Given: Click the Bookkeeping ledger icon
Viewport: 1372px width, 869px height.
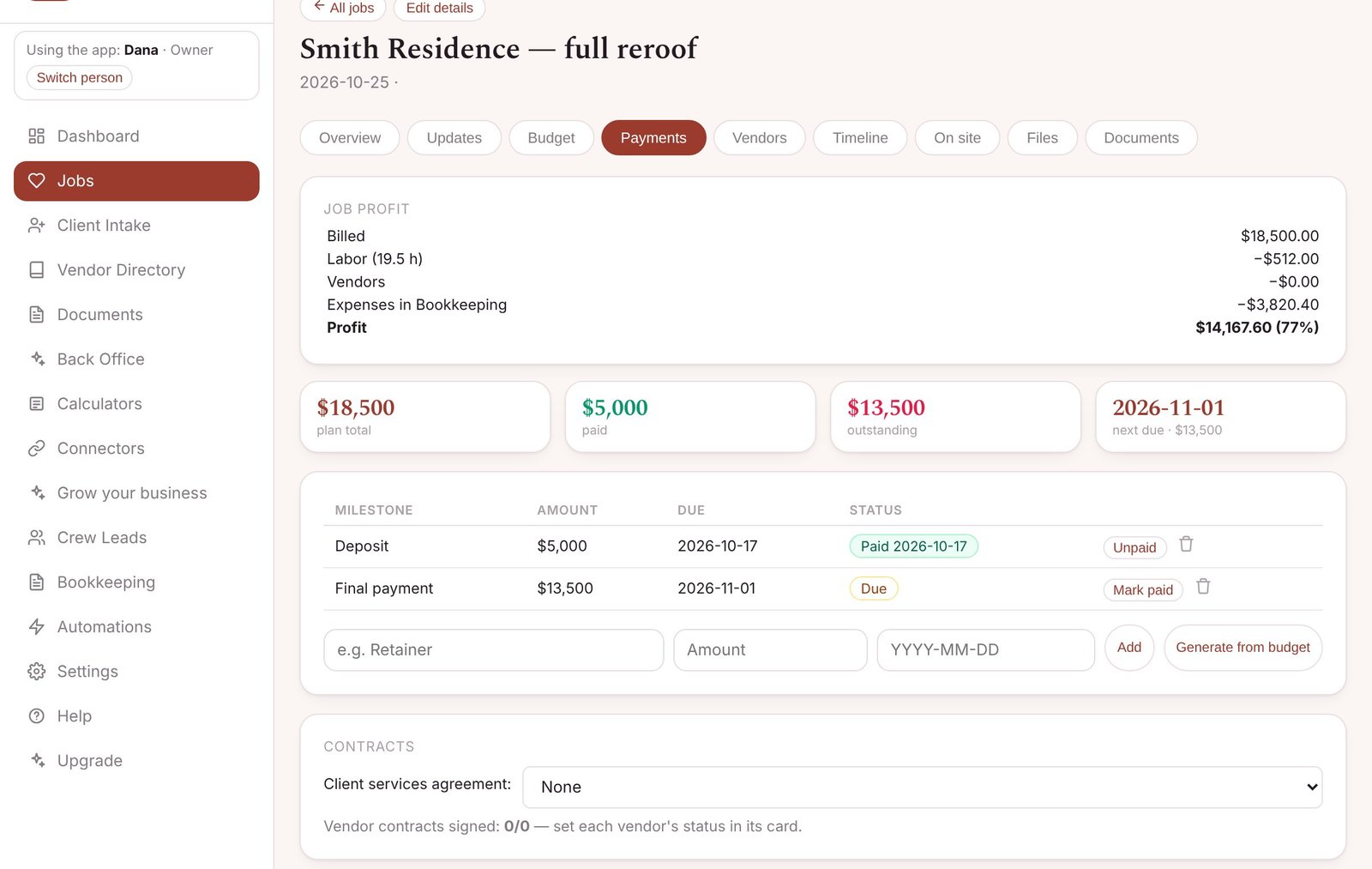Looking at the screenshot, I should click(36, 582).
